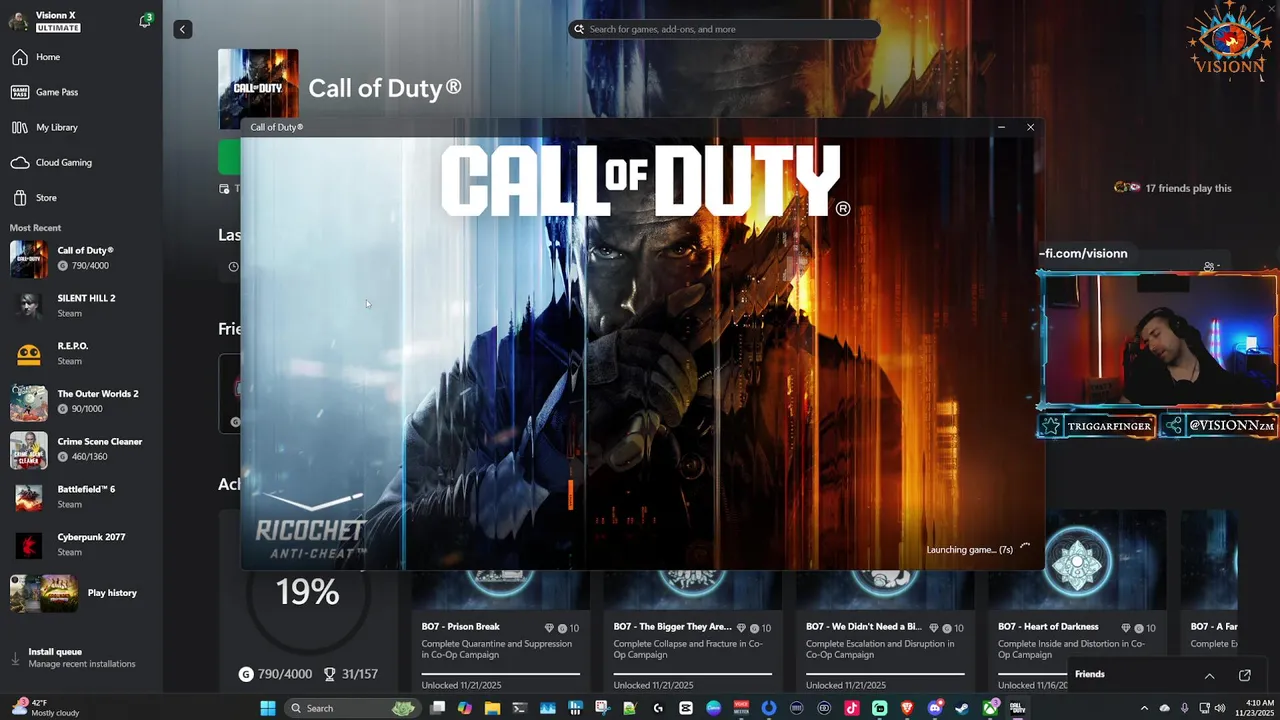Image resolution: width=1280 pixels, height=720 pixels.
Task: Open Copilot from the taskbar
Action: tap(465, 708)
